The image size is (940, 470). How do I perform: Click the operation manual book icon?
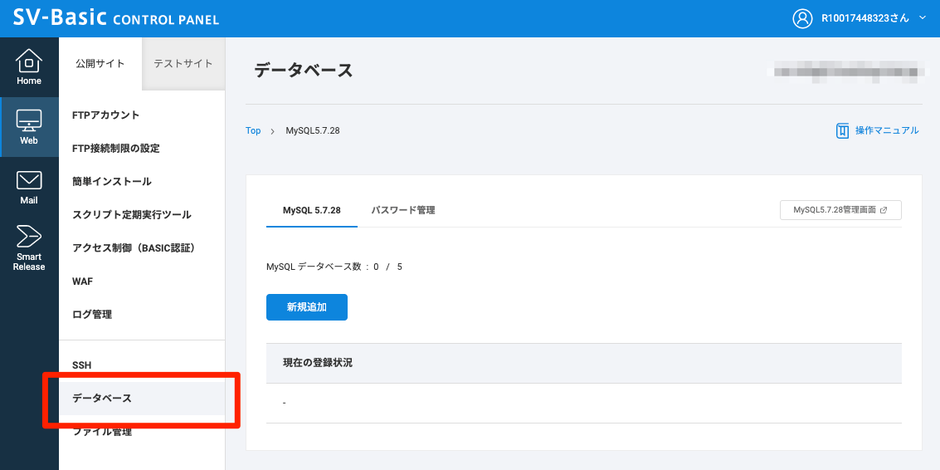(843, 131)
